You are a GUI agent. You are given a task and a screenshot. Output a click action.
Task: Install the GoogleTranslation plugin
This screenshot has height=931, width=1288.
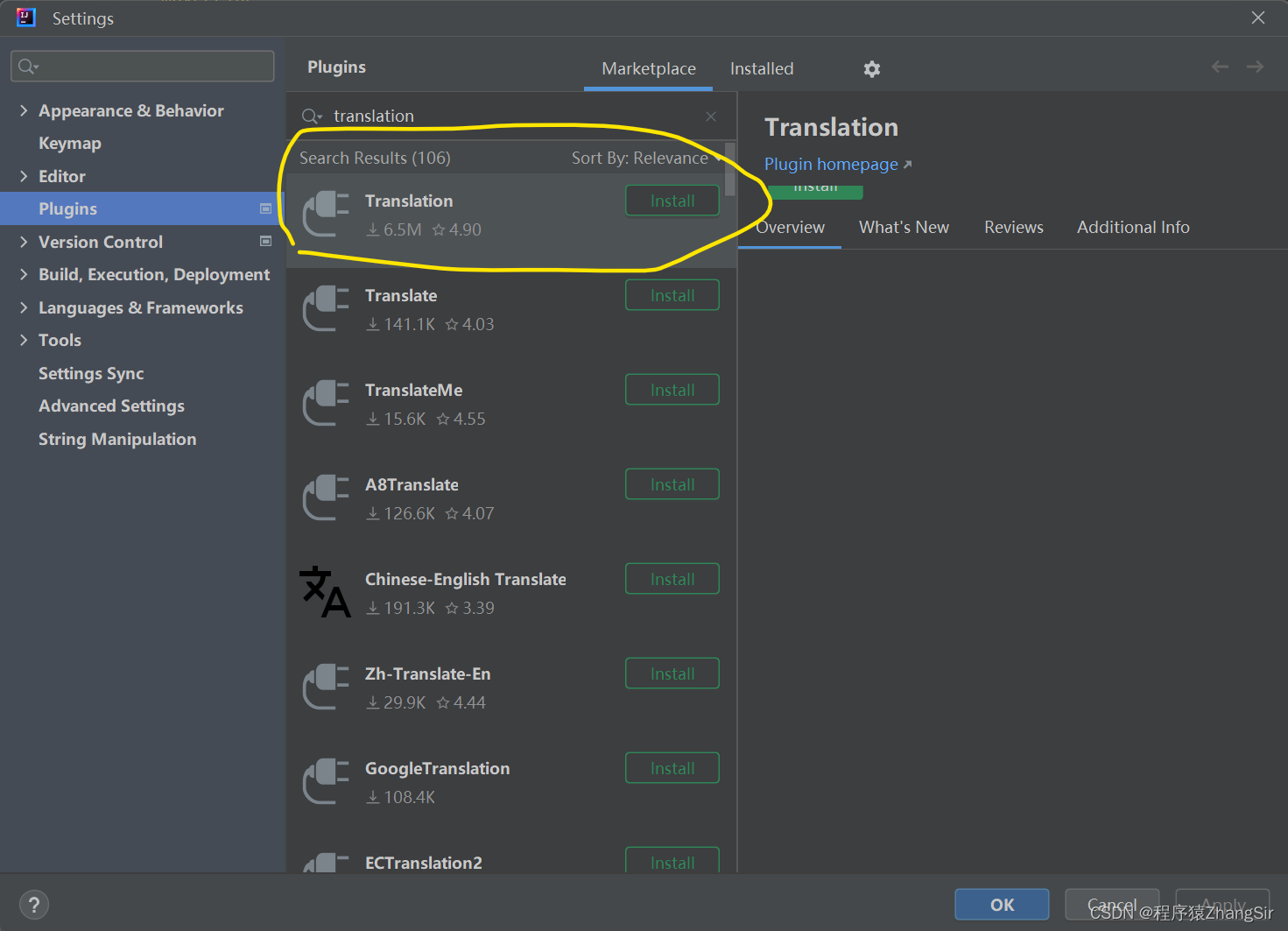tap(672, 768)
